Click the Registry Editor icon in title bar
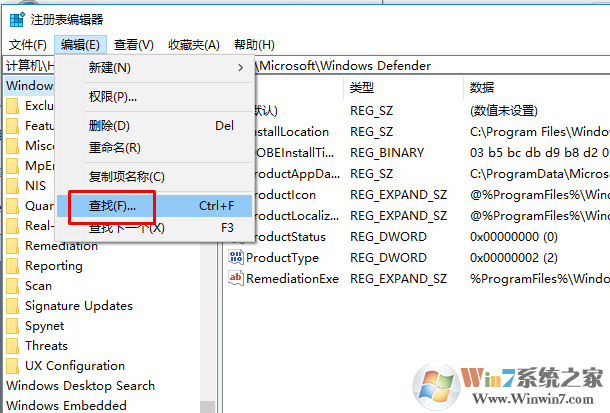This screenshot has width=610, height=413. pyautogui.click(x=16, y=19)
